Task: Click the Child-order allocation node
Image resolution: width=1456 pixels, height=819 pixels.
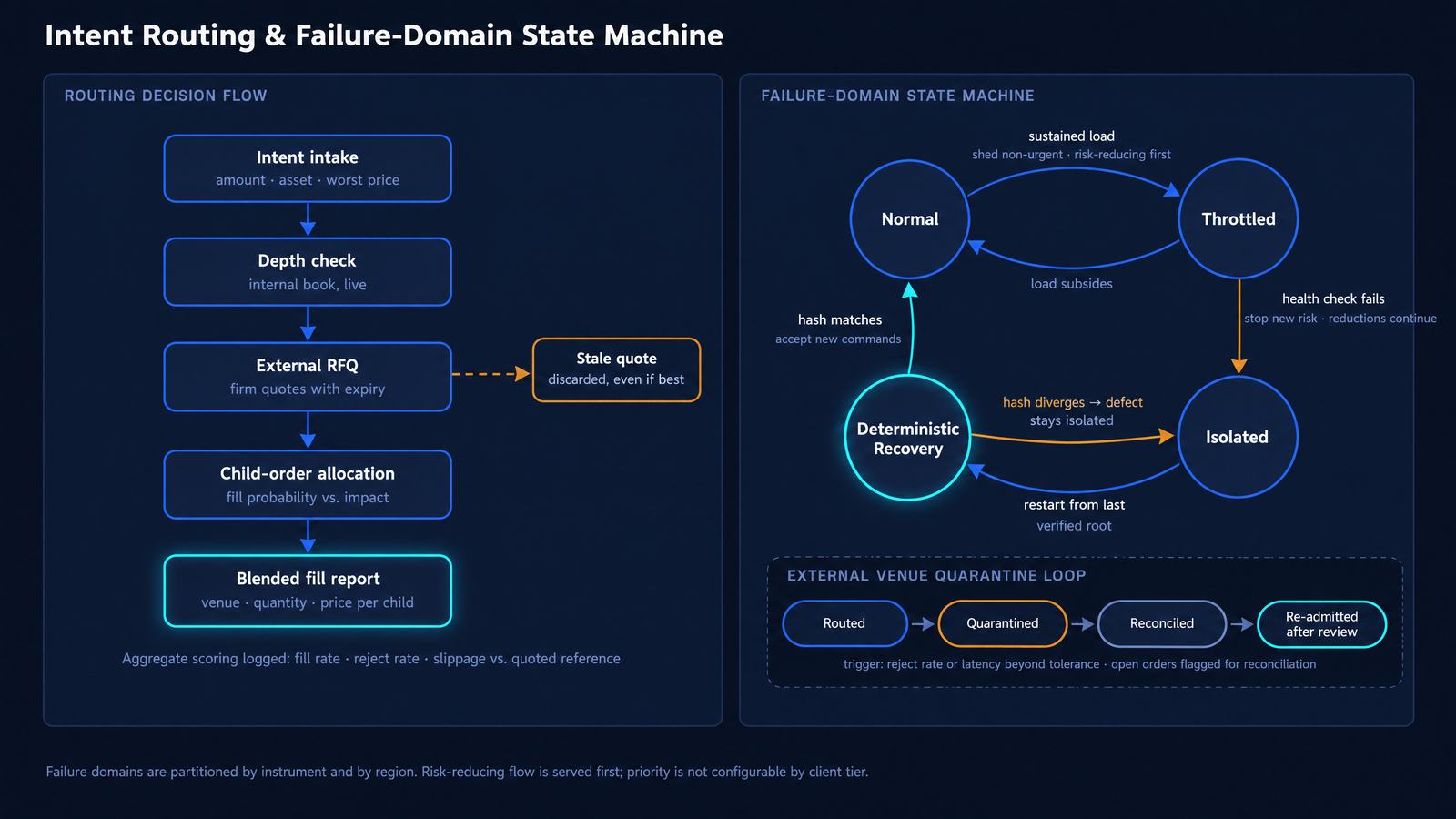Action: pos(308,484)
